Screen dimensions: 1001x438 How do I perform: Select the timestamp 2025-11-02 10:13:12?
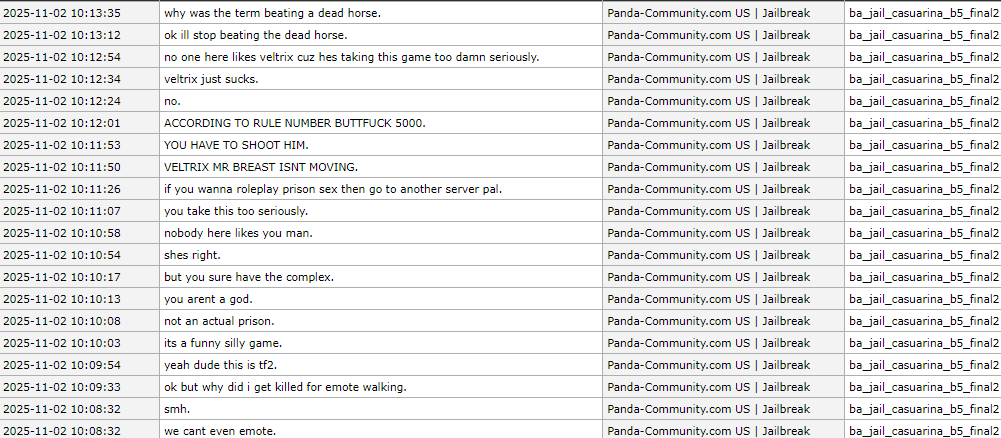click(63, 35)
